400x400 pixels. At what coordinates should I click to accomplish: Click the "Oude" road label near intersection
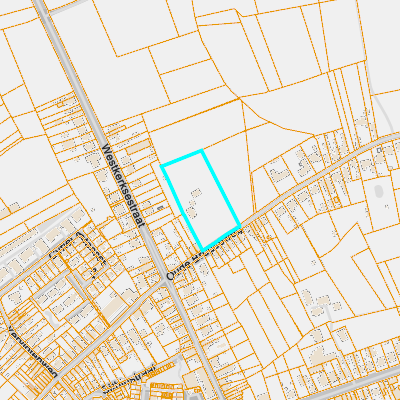click(x=179, y=270)
